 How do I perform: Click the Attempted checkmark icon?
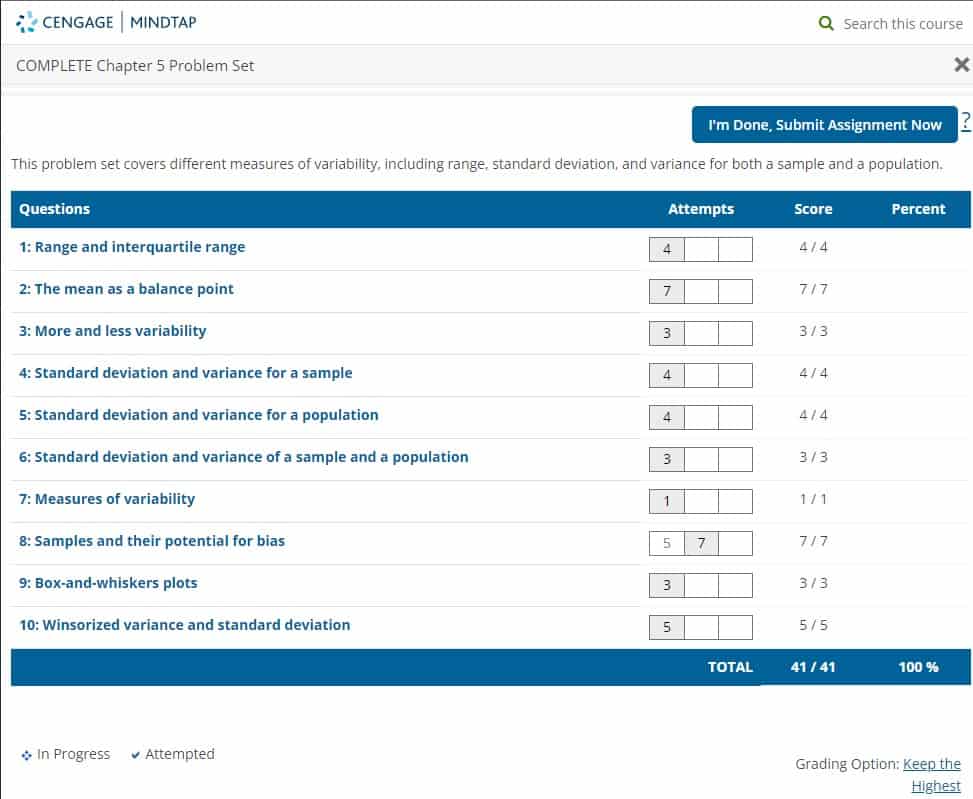(135, 754)
